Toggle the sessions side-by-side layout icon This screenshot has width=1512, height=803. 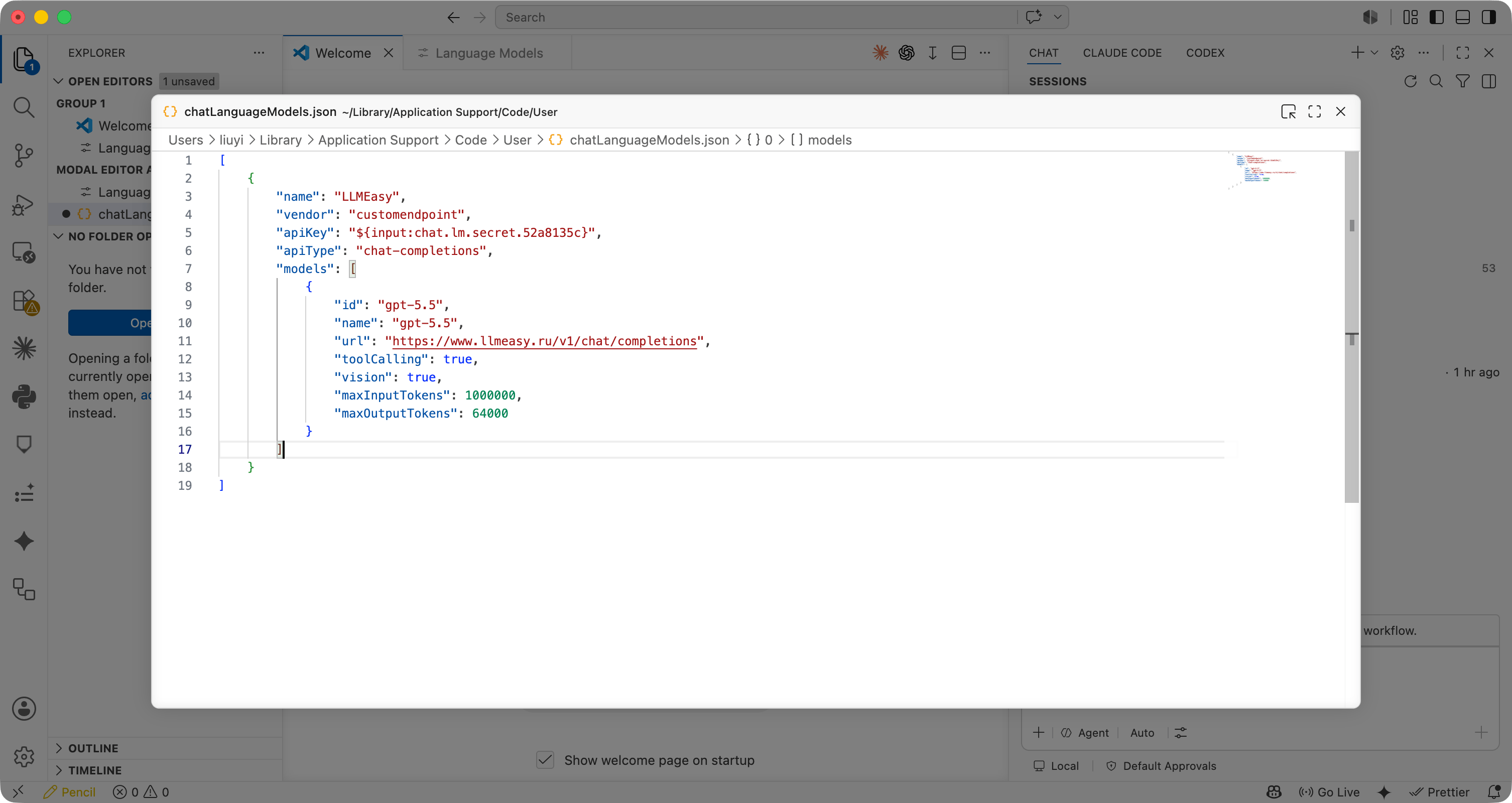click(1489, 81)
